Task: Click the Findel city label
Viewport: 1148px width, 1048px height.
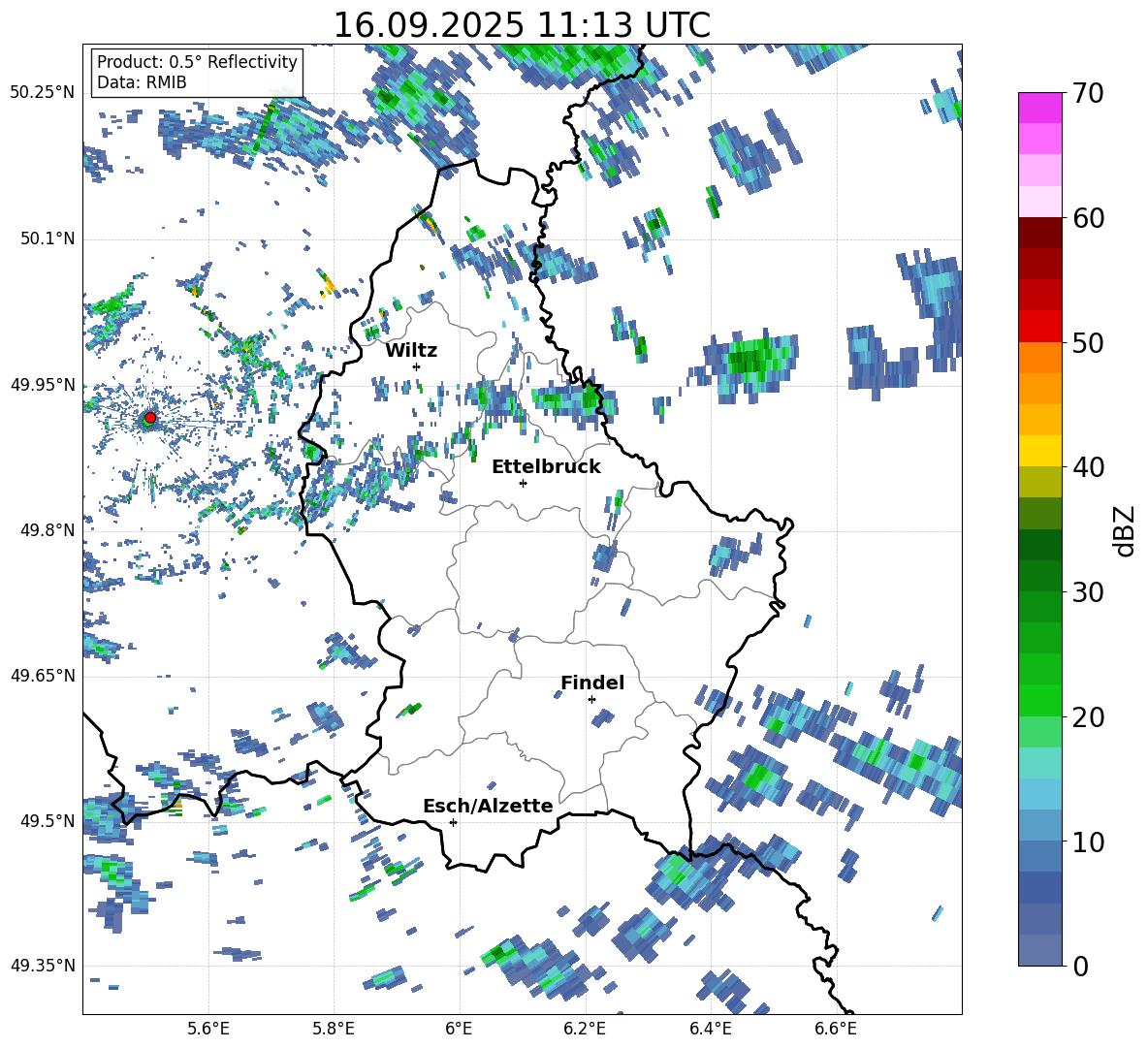Action: point(592,683)
